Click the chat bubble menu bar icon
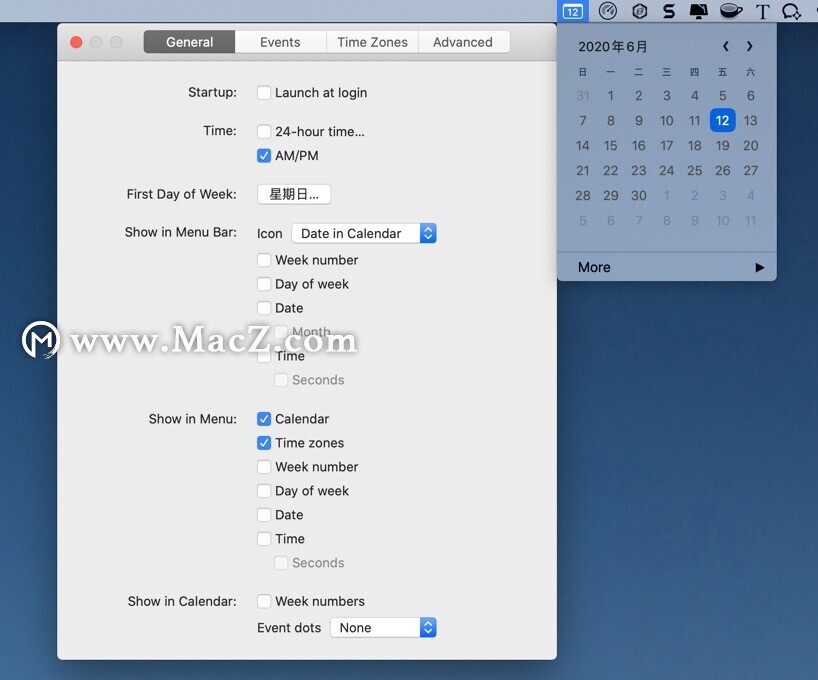Viewport: 818px width, 680px height. tap(791, 11)
